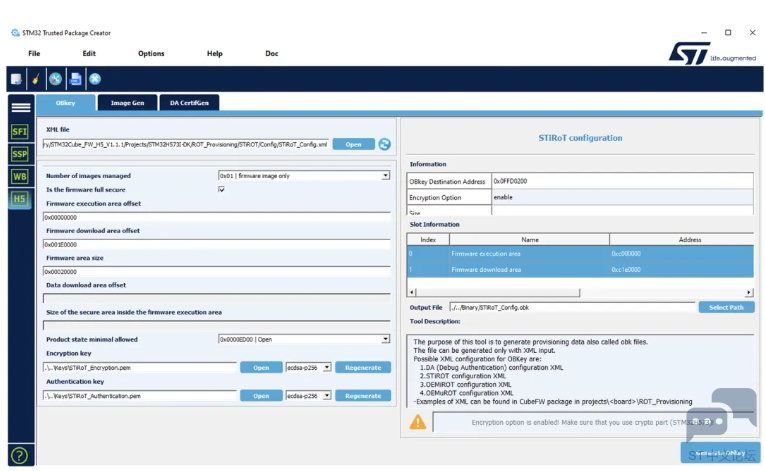Toggle the firmware full secure checkbox

pyautogui.click(x=221, y=189)
